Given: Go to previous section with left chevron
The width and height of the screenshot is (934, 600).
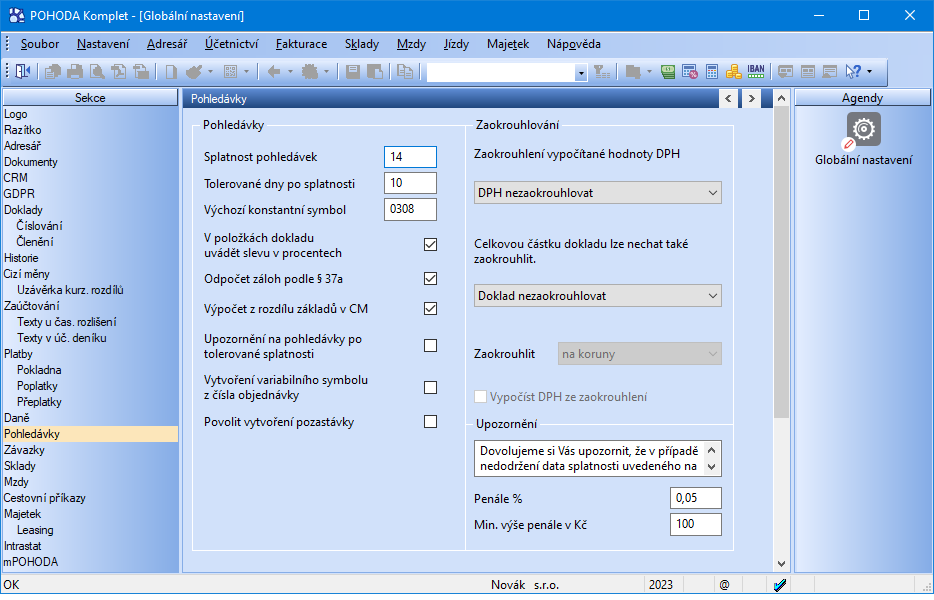Looking at the screenshot, I should click(728, 98).
